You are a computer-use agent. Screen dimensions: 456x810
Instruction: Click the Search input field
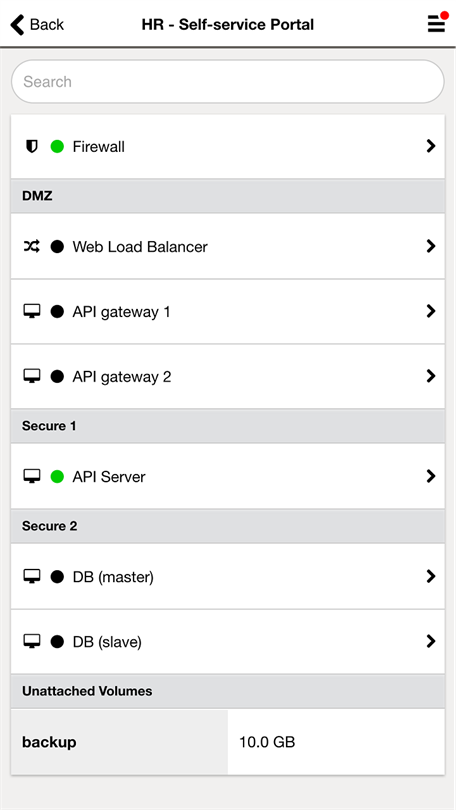228,82
